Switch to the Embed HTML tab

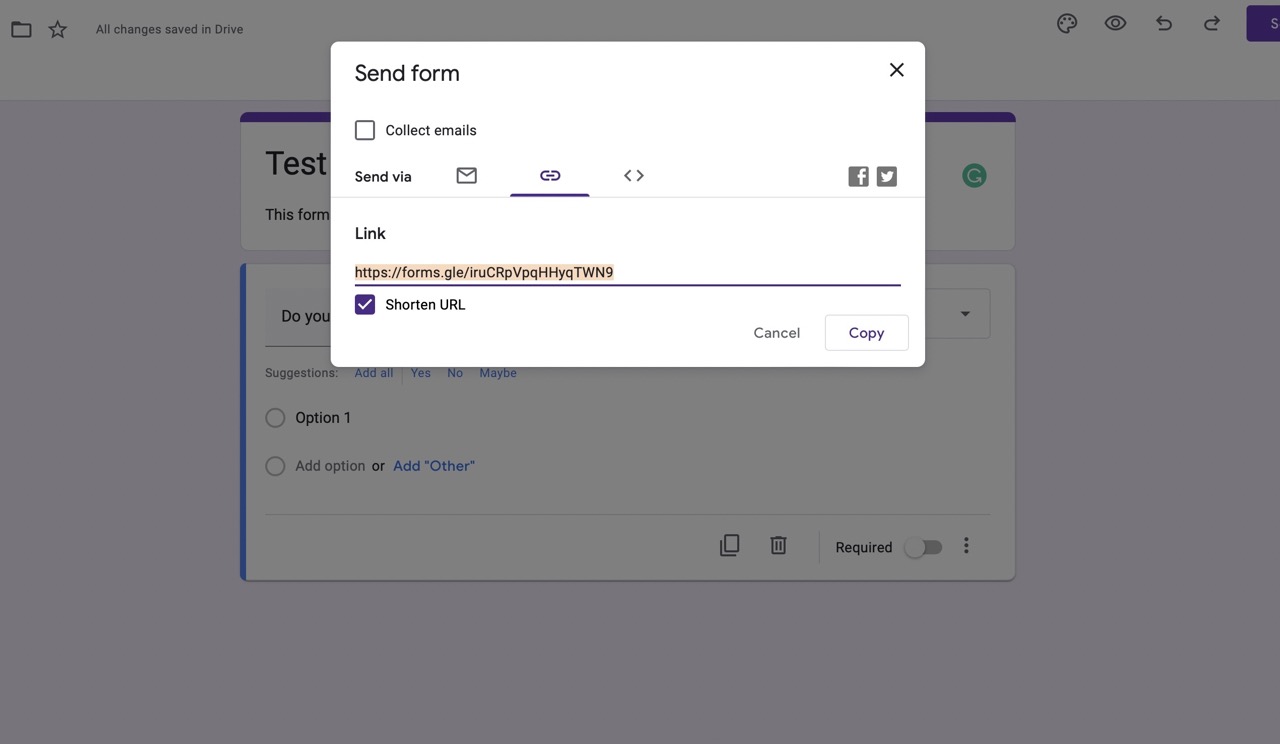[x=633, y=175]
